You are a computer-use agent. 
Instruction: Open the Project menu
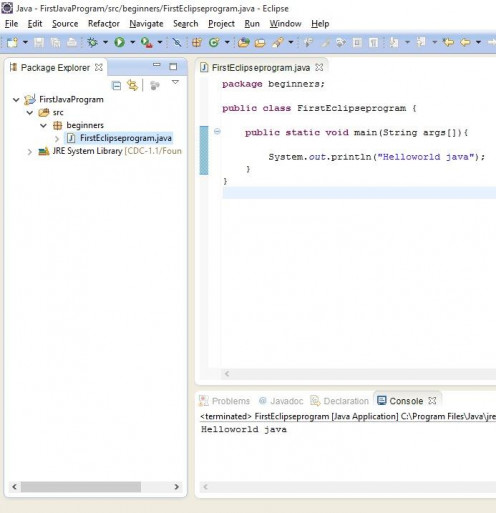(221, 24)
